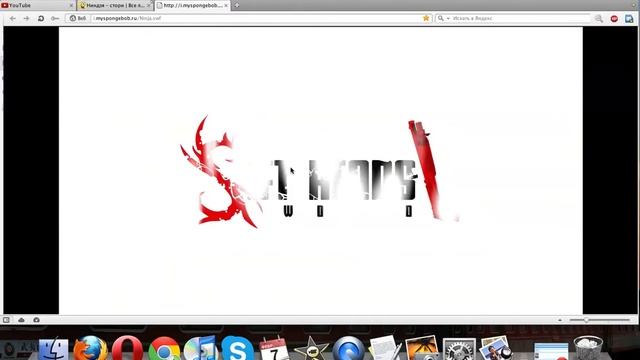This screenshot has height=360, width=640.
Task: Click the red ad-block extension icon
Action: click(614, 18)
